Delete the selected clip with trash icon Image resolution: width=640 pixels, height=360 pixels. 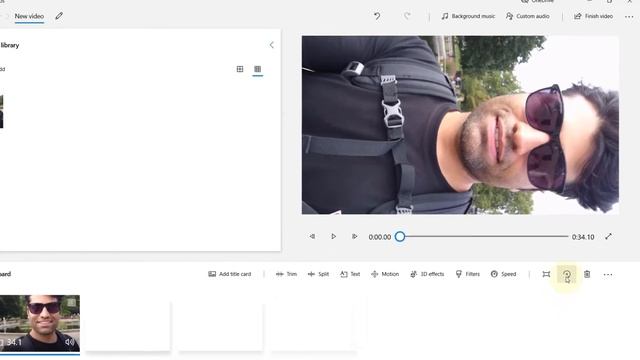[x=587, y=274]
